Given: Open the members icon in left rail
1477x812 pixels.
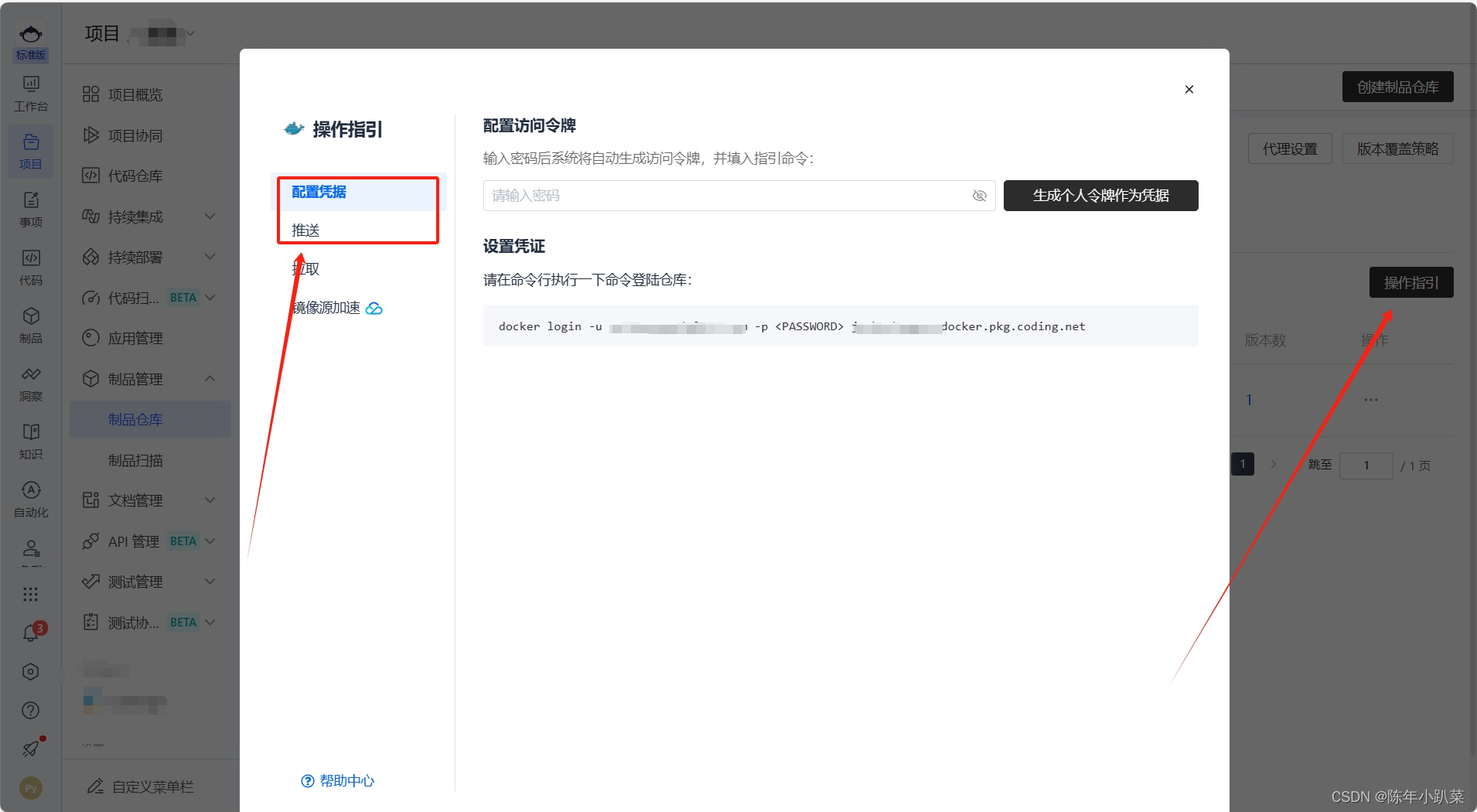Looking at the screenshot, I should point(31,549).
